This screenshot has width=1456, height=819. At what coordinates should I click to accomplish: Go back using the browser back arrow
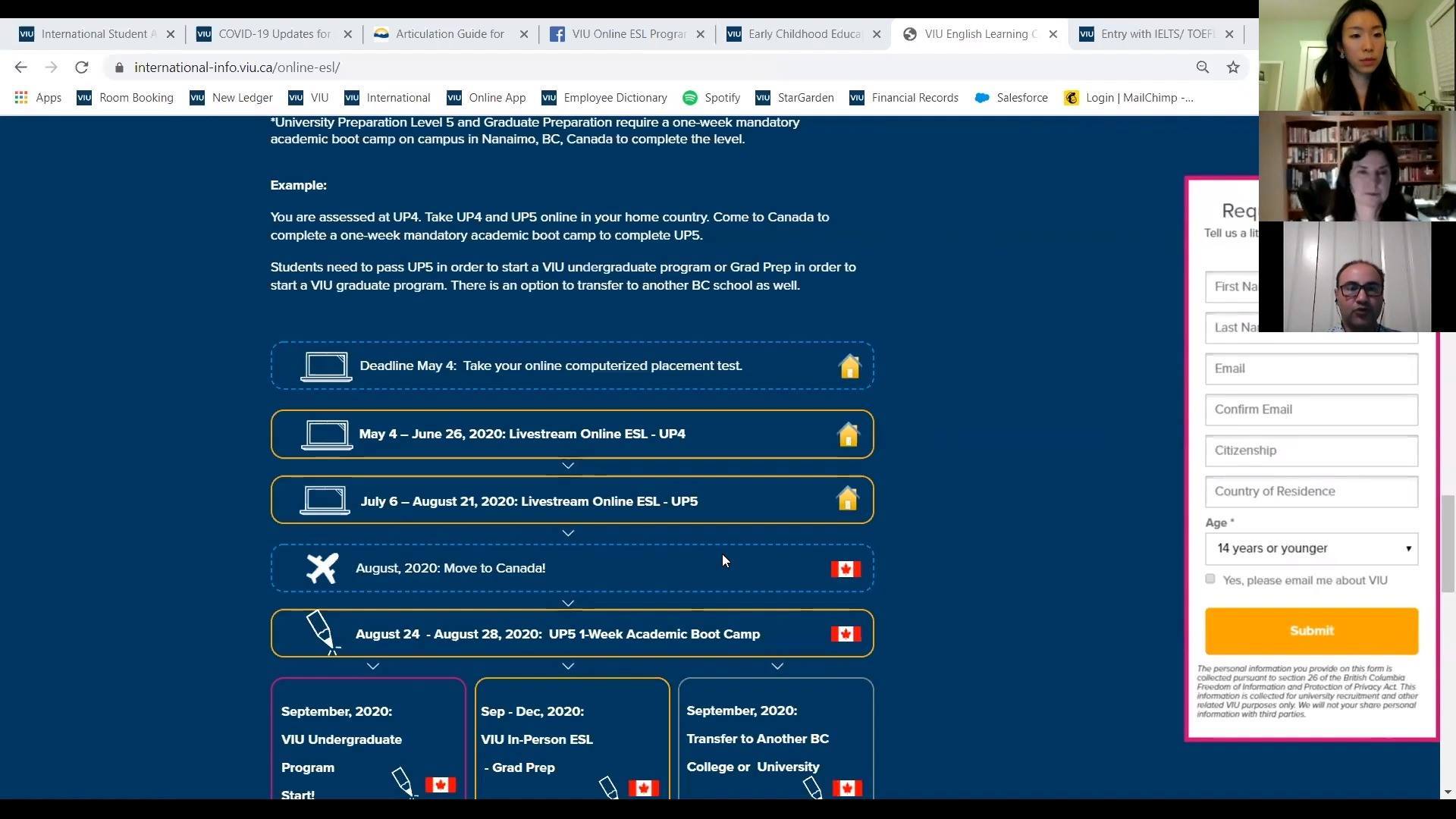pyautogui.click(x=20, y=67)
